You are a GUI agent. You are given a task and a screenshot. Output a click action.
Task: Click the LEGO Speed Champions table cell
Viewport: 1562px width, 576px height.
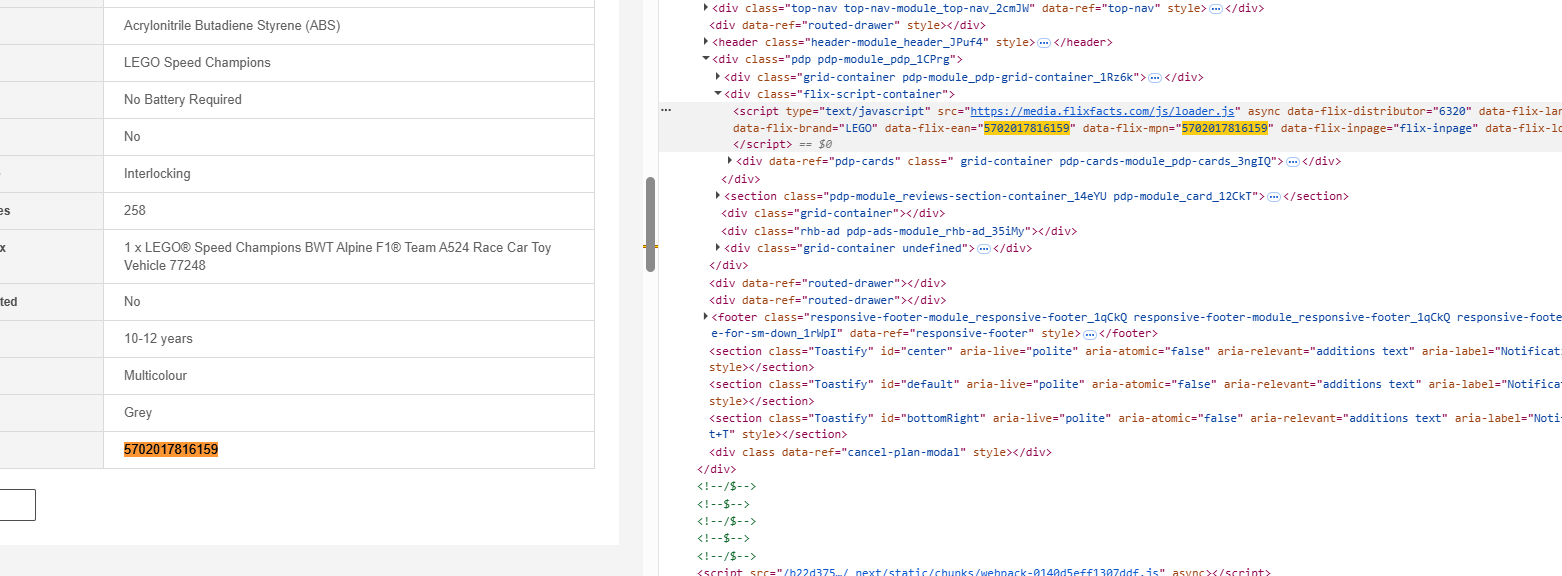[349, 63]
